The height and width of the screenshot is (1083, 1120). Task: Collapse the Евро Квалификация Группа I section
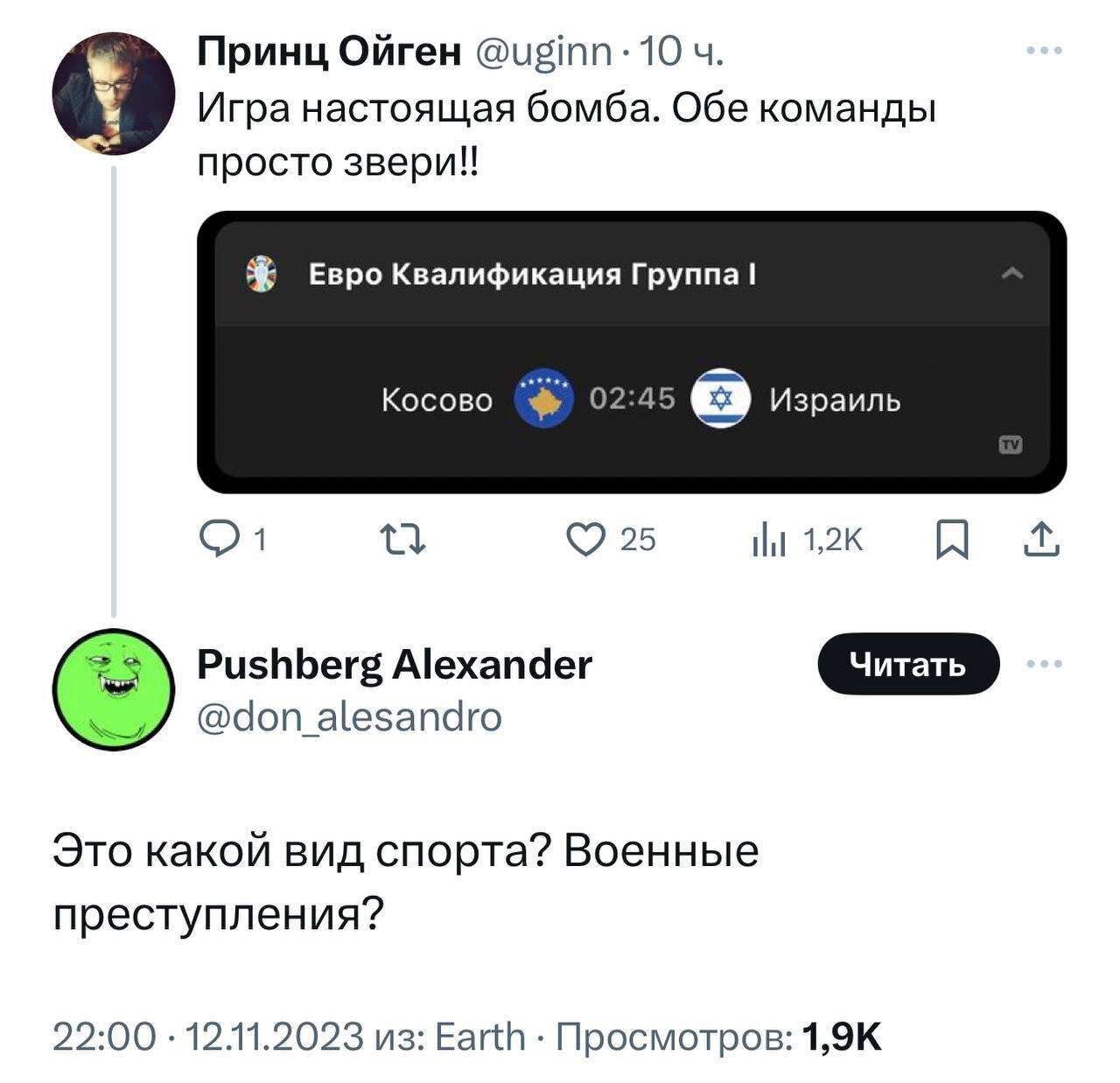coord(1011,274)
